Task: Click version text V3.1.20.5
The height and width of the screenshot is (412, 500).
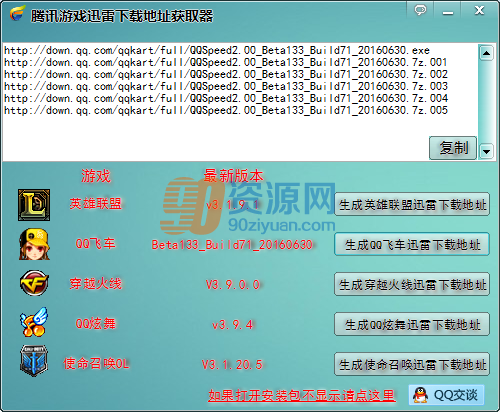Action: point(232,365)
